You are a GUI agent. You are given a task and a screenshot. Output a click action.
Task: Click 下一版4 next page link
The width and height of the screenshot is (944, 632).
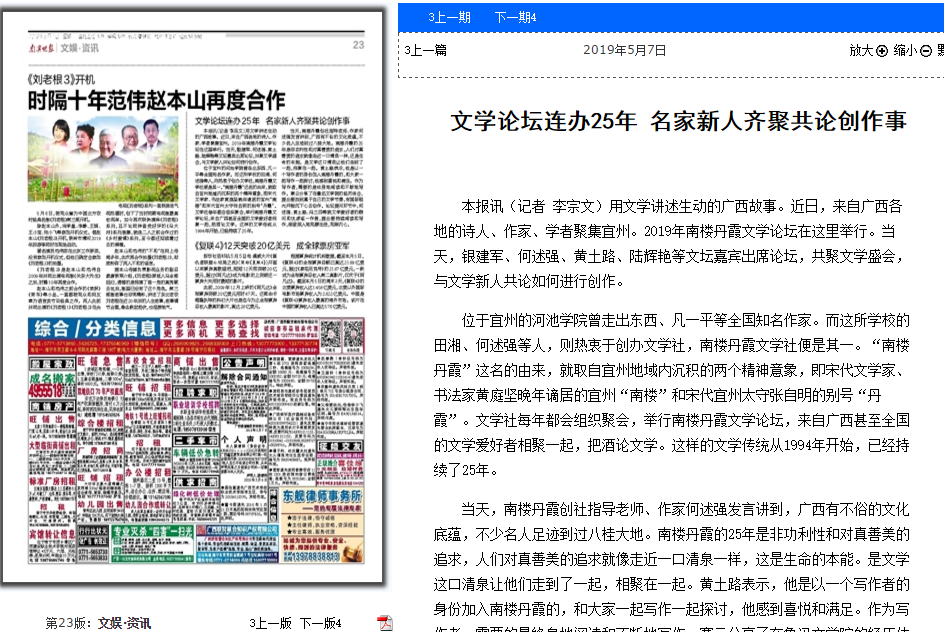321,623
